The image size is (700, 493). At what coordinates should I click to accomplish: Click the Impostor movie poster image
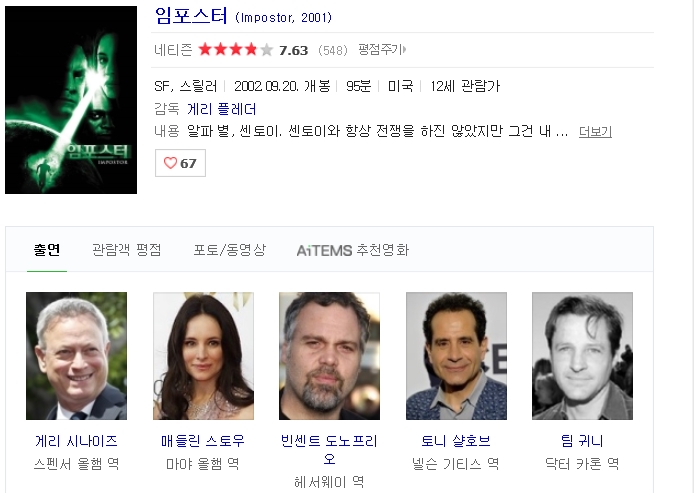tap(71, 100)
